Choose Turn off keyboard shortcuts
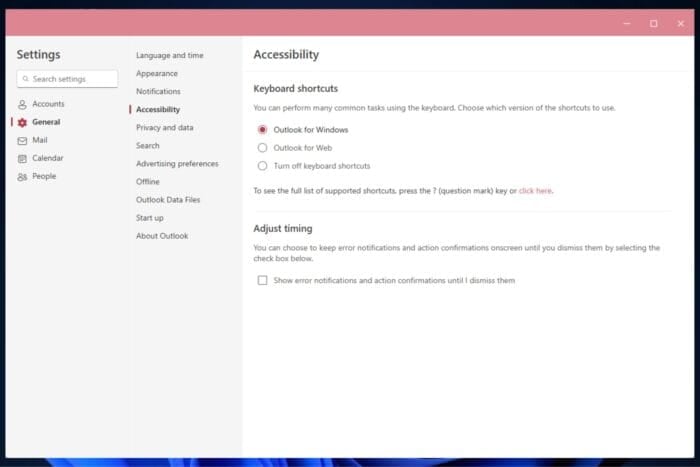 262,166
